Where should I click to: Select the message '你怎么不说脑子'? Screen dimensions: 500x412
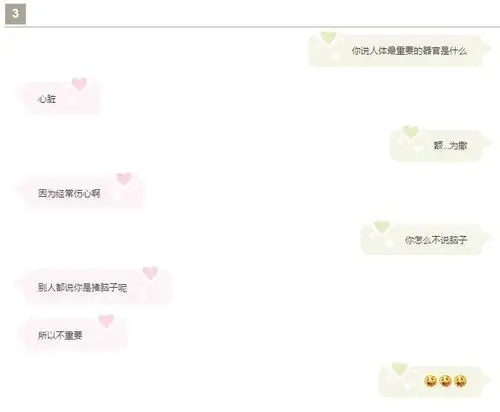click(436, 240)
